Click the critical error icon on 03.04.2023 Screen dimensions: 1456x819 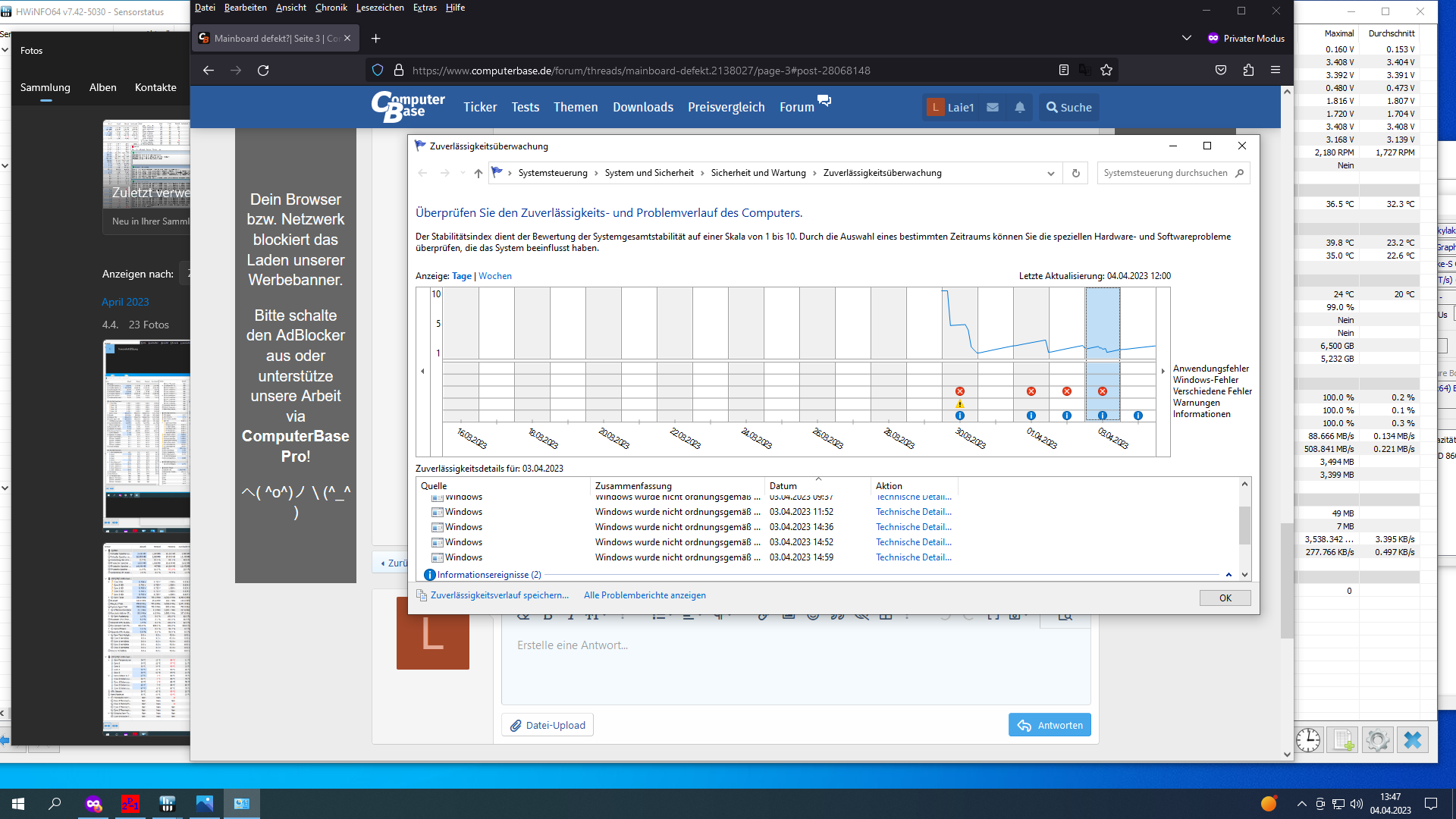(x=1103, y=391)
